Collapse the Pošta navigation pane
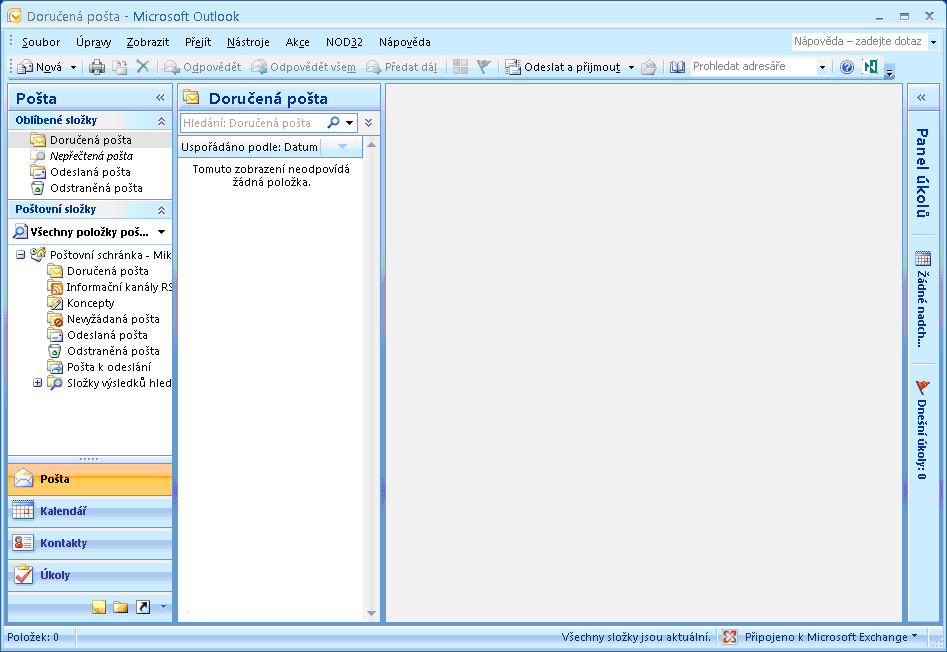 [160, 98]
